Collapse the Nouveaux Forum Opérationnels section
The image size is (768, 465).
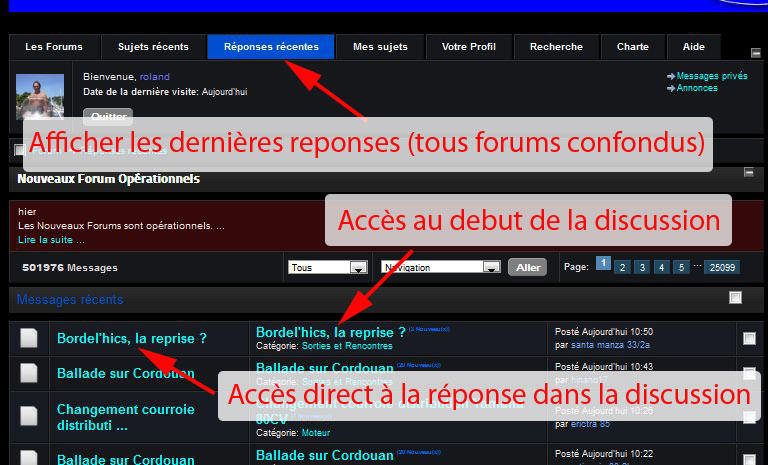749,173
